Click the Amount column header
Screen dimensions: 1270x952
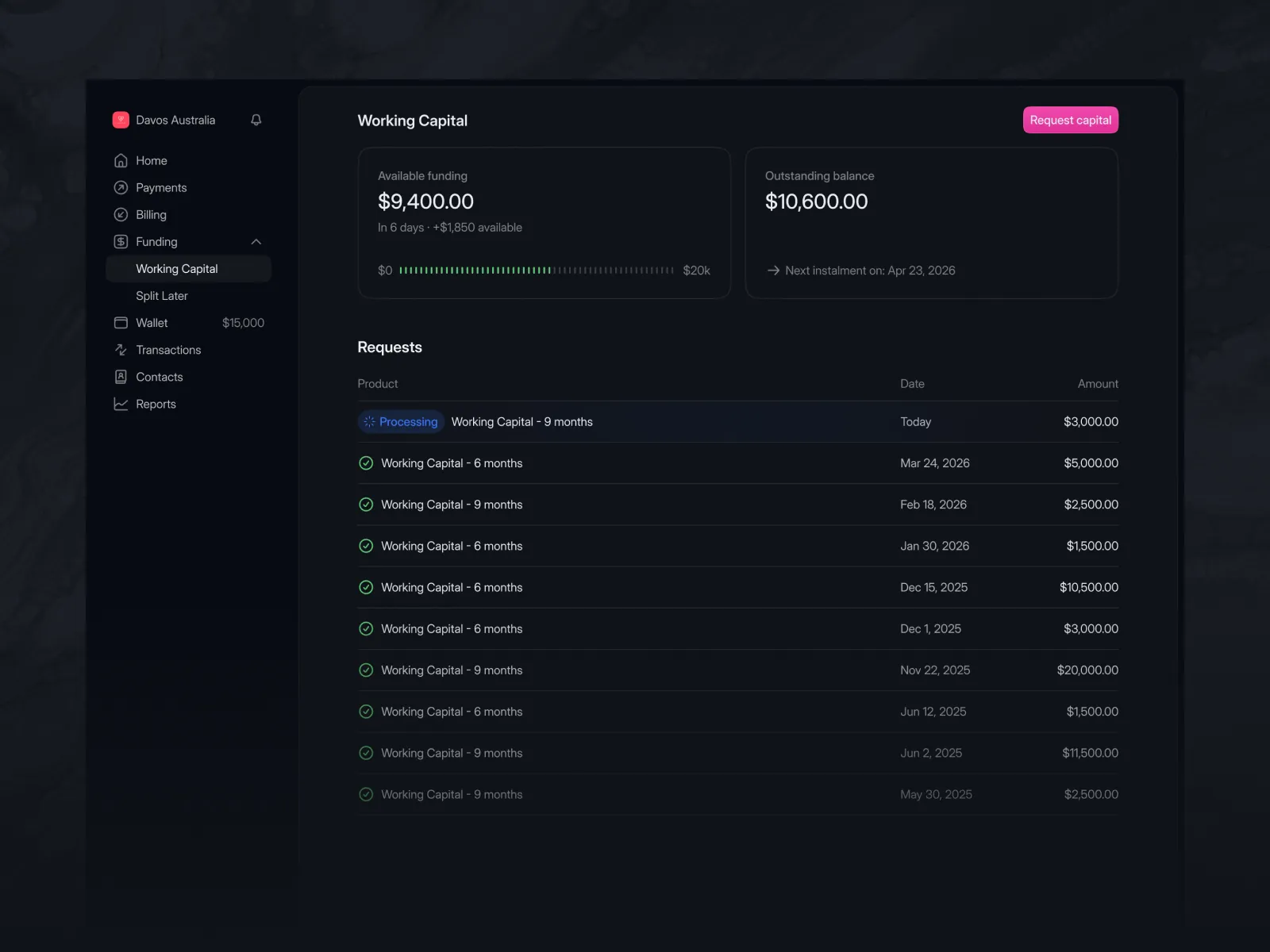1098,384
